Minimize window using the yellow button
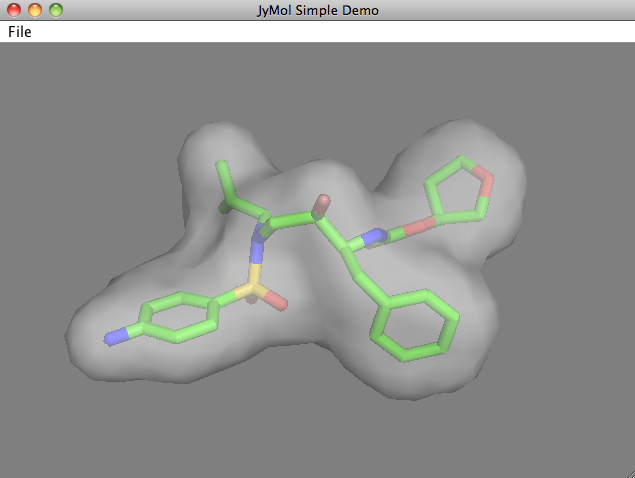The height and width of the screenshot is (478, 635). [x=34, y=10]
